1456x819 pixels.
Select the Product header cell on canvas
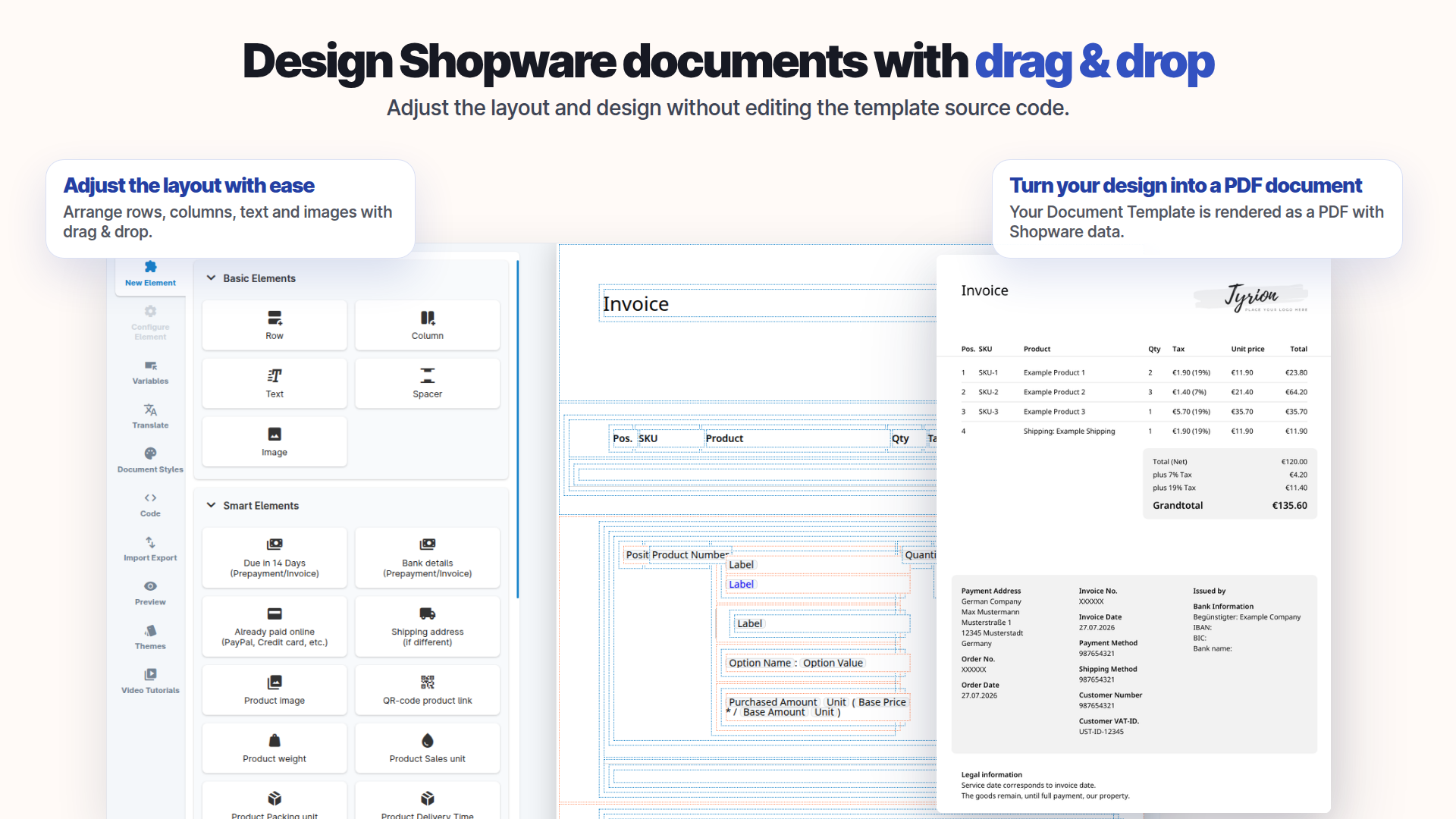point(724,438)
